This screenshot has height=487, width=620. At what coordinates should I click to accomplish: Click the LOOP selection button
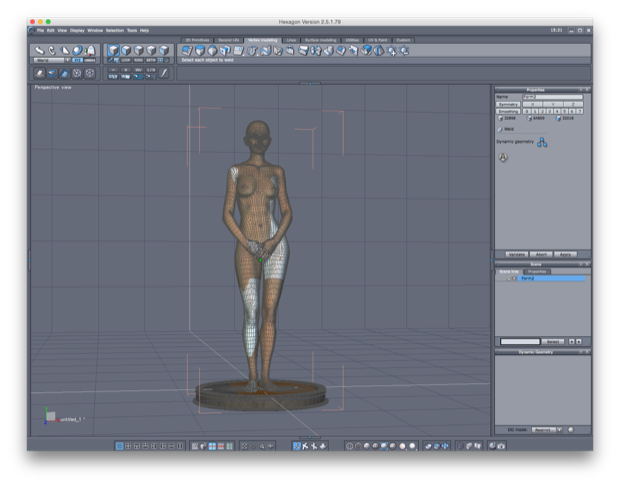(x=126, y=60)
